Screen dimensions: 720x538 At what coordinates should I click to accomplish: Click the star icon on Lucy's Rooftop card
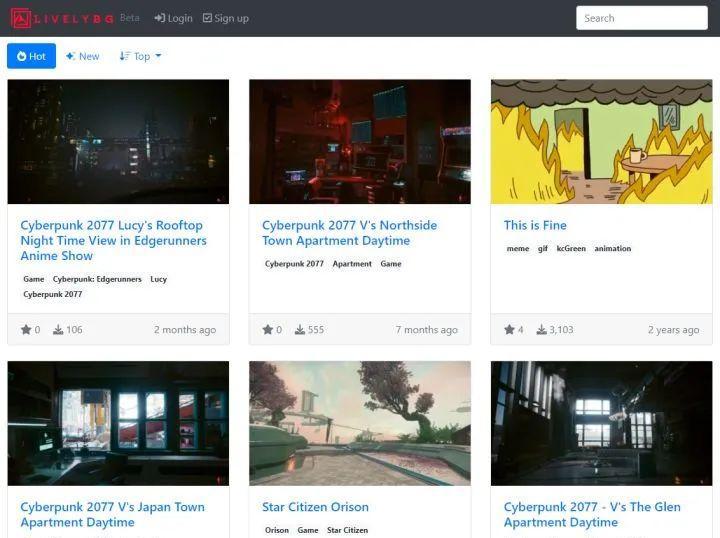[26, 329]
